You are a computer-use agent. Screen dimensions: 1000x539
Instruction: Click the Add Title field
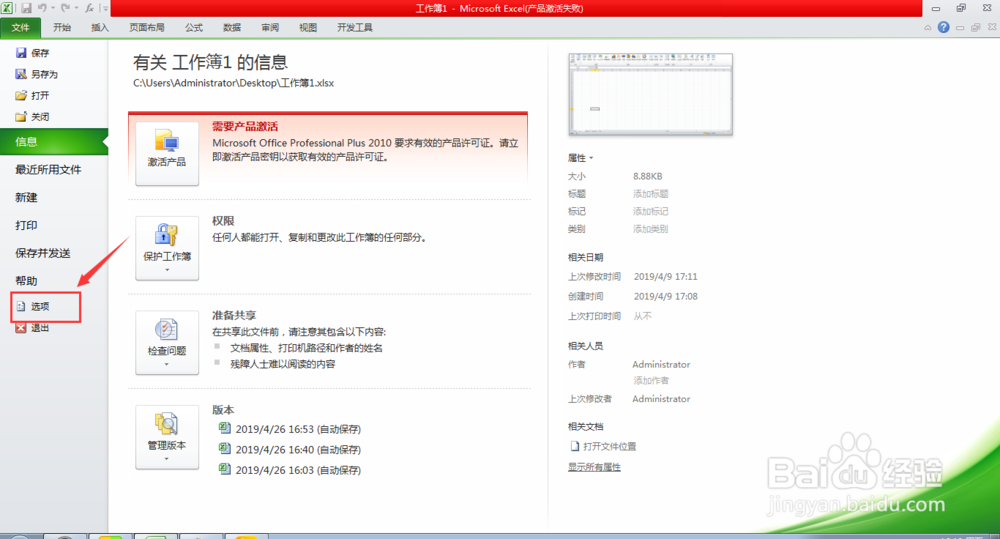[x=651, y=194]
